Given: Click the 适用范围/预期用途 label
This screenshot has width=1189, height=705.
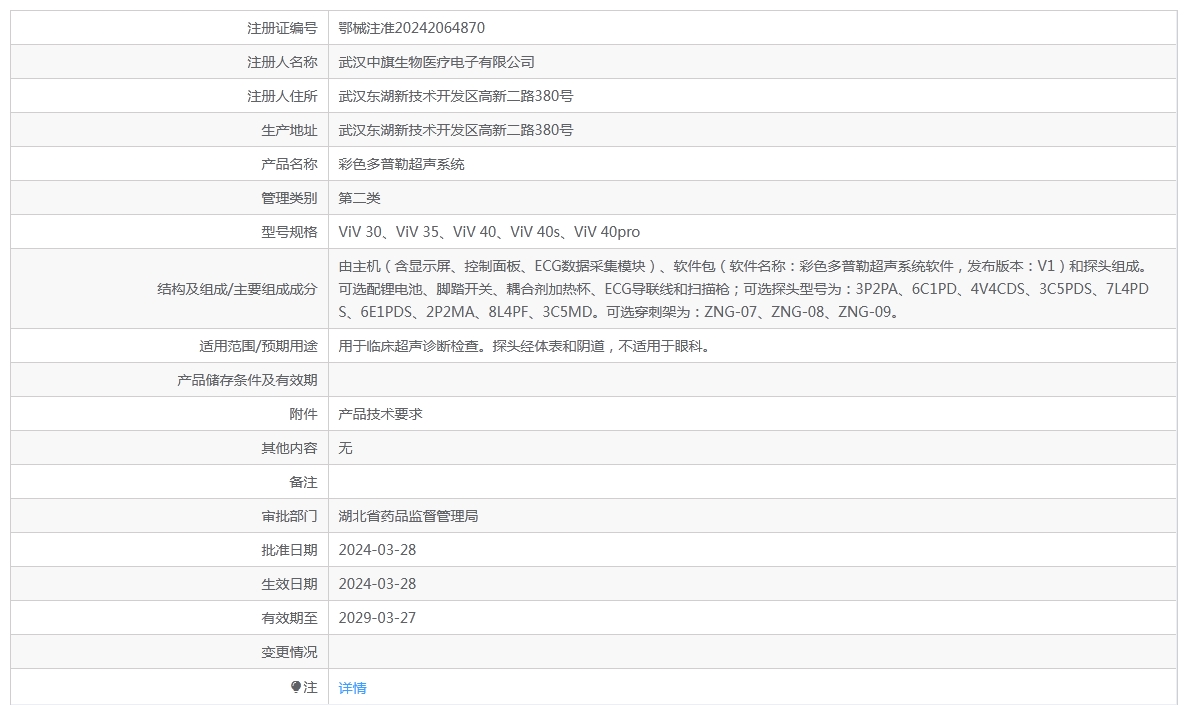Looking at the screenshot, I should tap(258, 346).
